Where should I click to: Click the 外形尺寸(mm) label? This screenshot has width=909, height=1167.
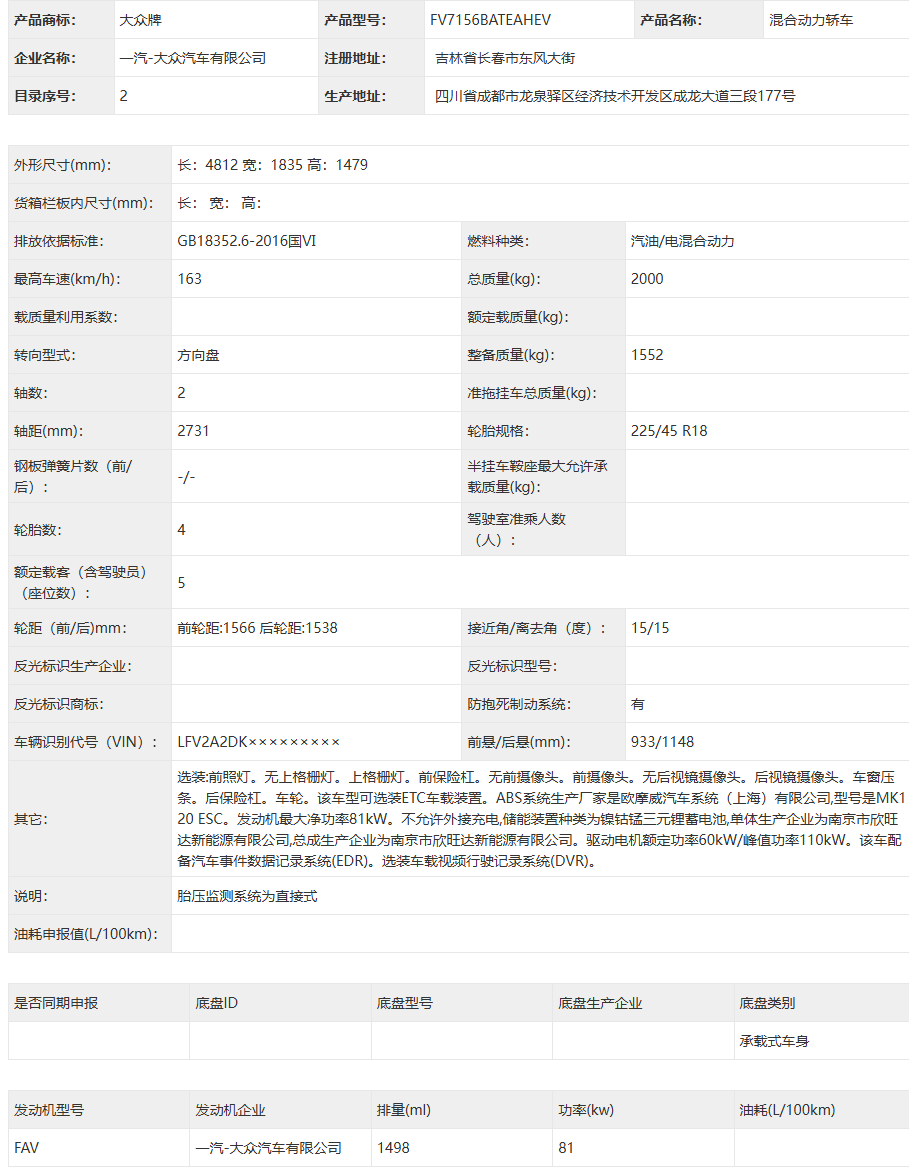63,164
